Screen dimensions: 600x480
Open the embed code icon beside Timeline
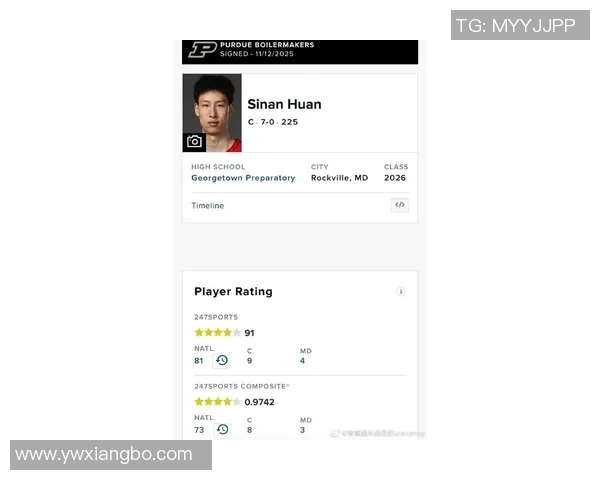(399, 205)
